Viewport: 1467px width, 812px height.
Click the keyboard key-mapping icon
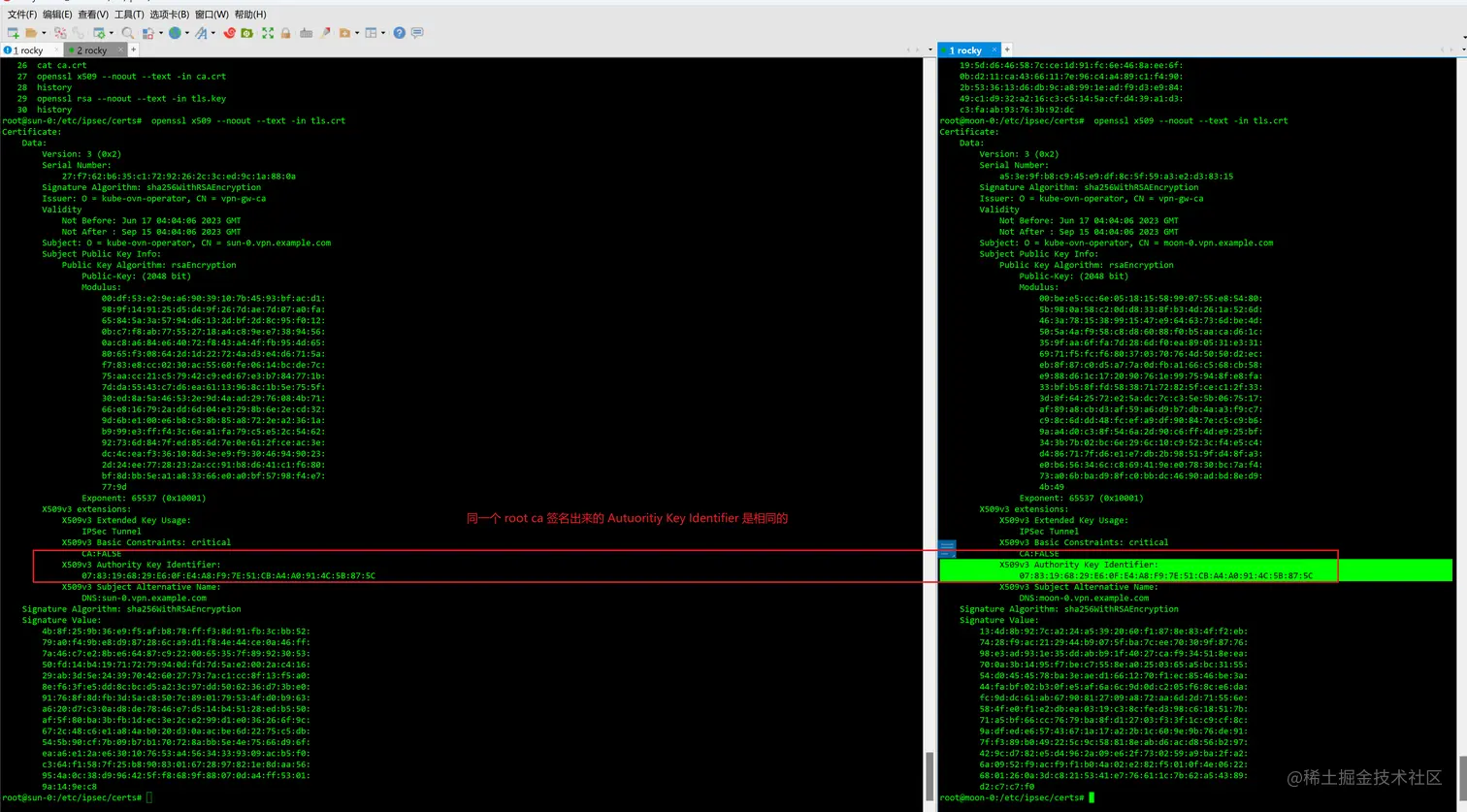pos(306,33)
